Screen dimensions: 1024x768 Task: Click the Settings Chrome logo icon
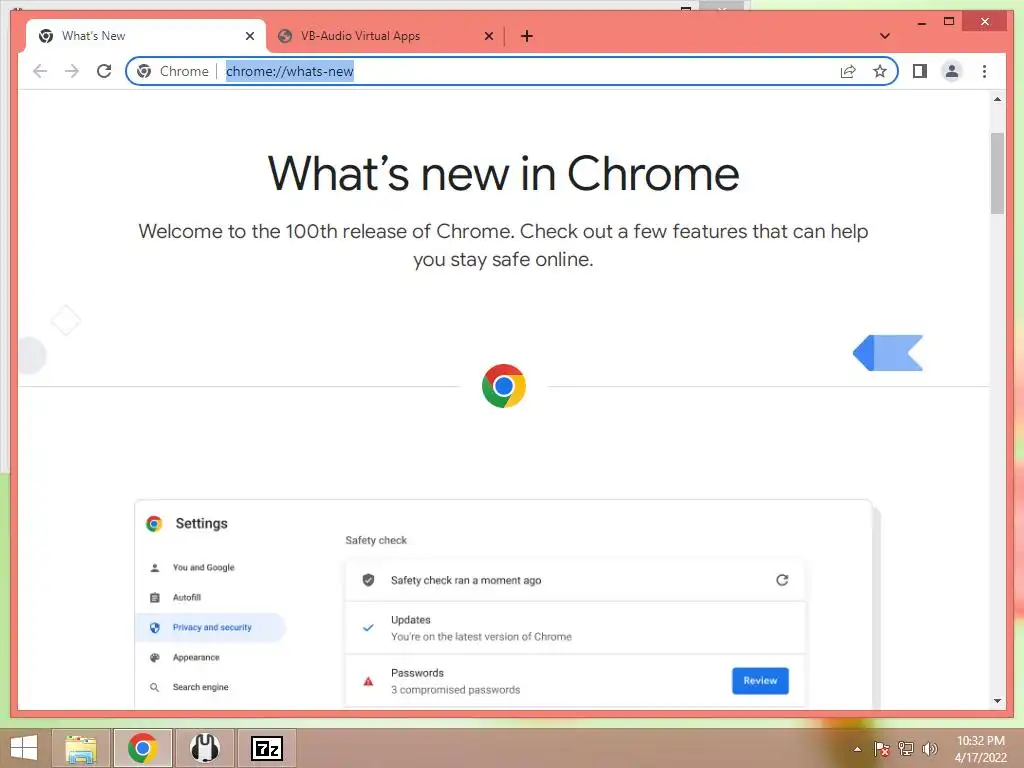[x=154, y=524]
